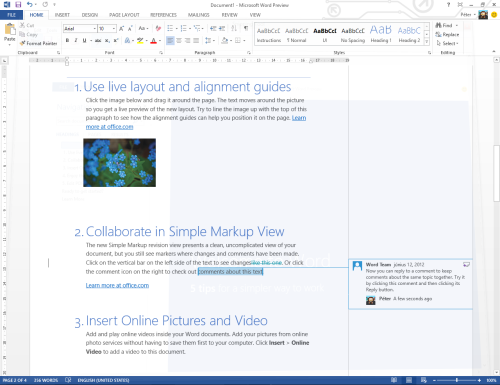Expand the Styles gallery more arrow
Screen dimensions: 500x385
tap(426, 41)
